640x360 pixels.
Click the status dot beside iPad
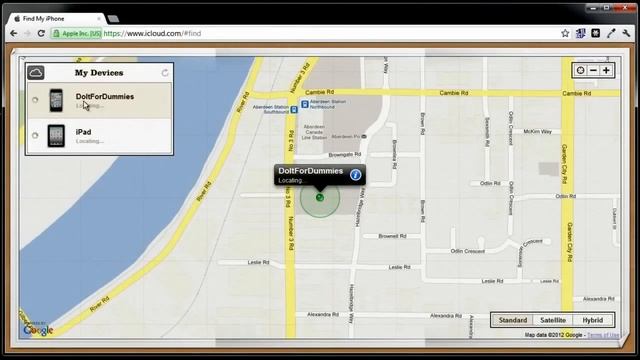(x=35, y=135)
